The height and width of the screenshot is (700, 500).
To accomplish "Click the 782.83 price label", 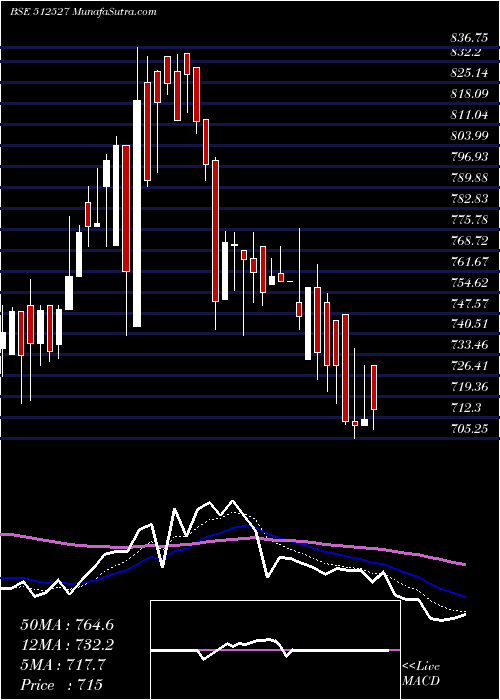I will [471, 199].
